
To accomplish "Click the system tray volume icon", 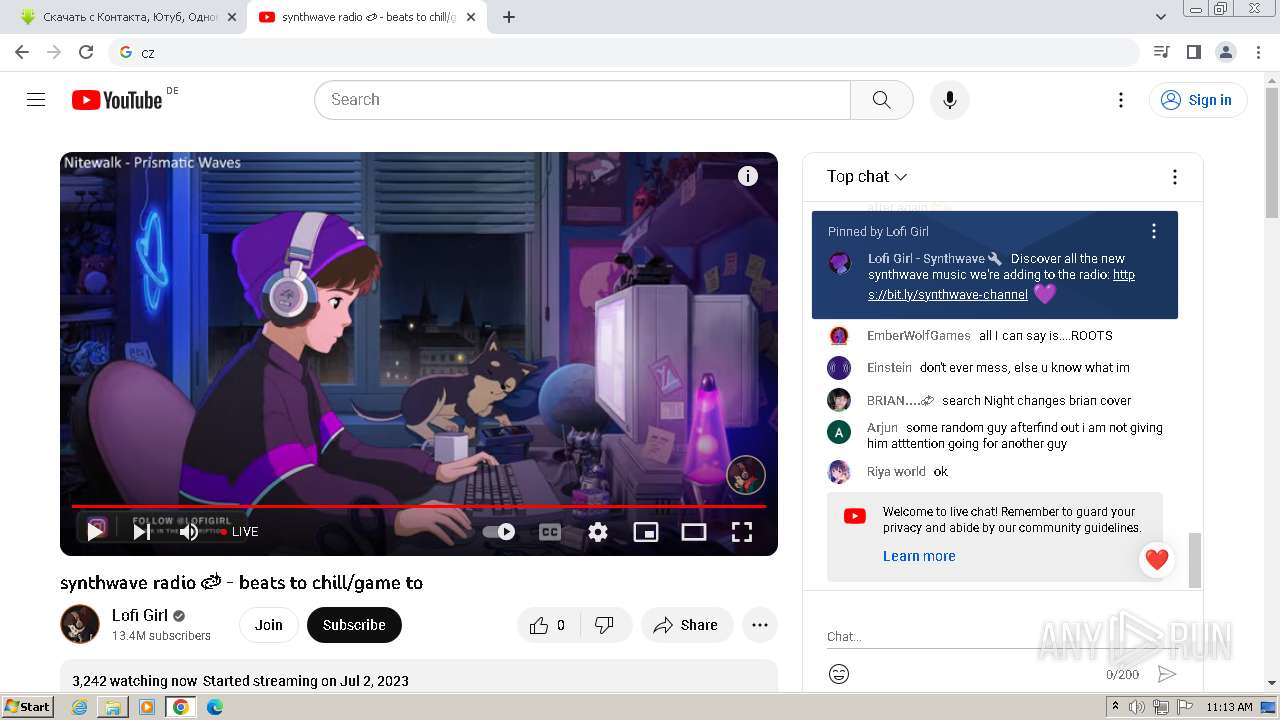I will pyautogui.click(x=1136, y=707).
